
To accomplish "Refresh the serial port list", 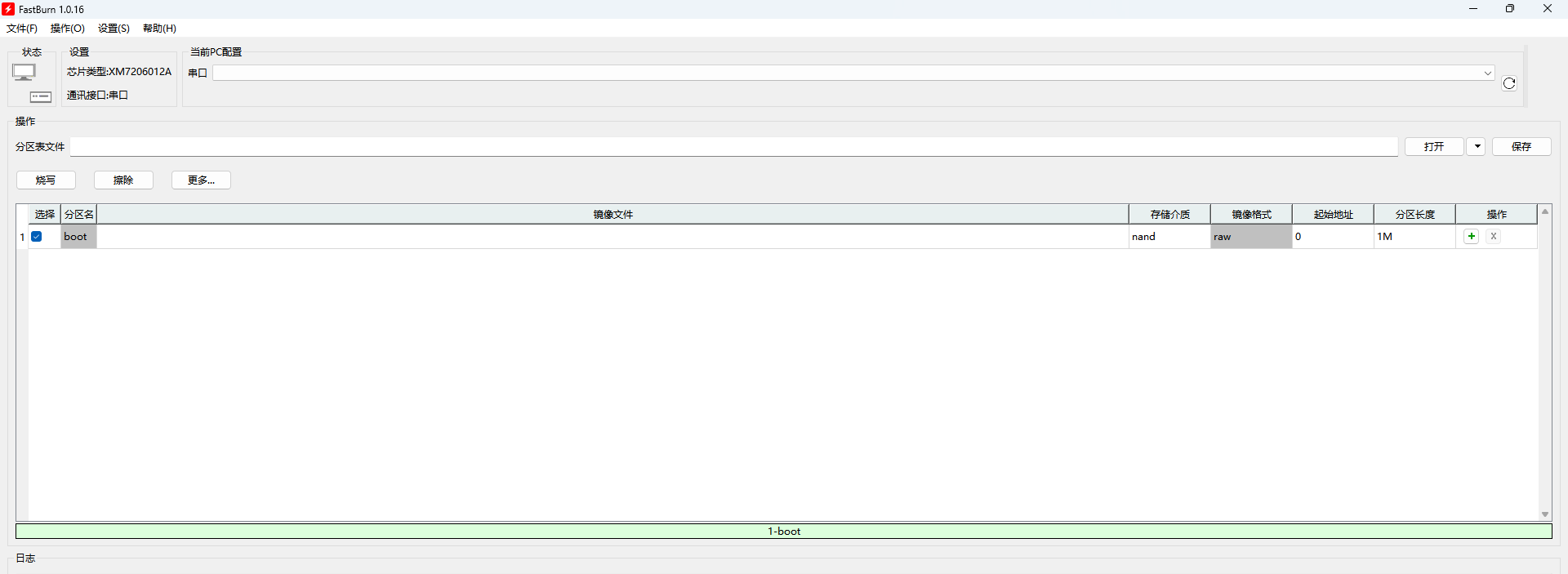I will [x=1509, y=83].
